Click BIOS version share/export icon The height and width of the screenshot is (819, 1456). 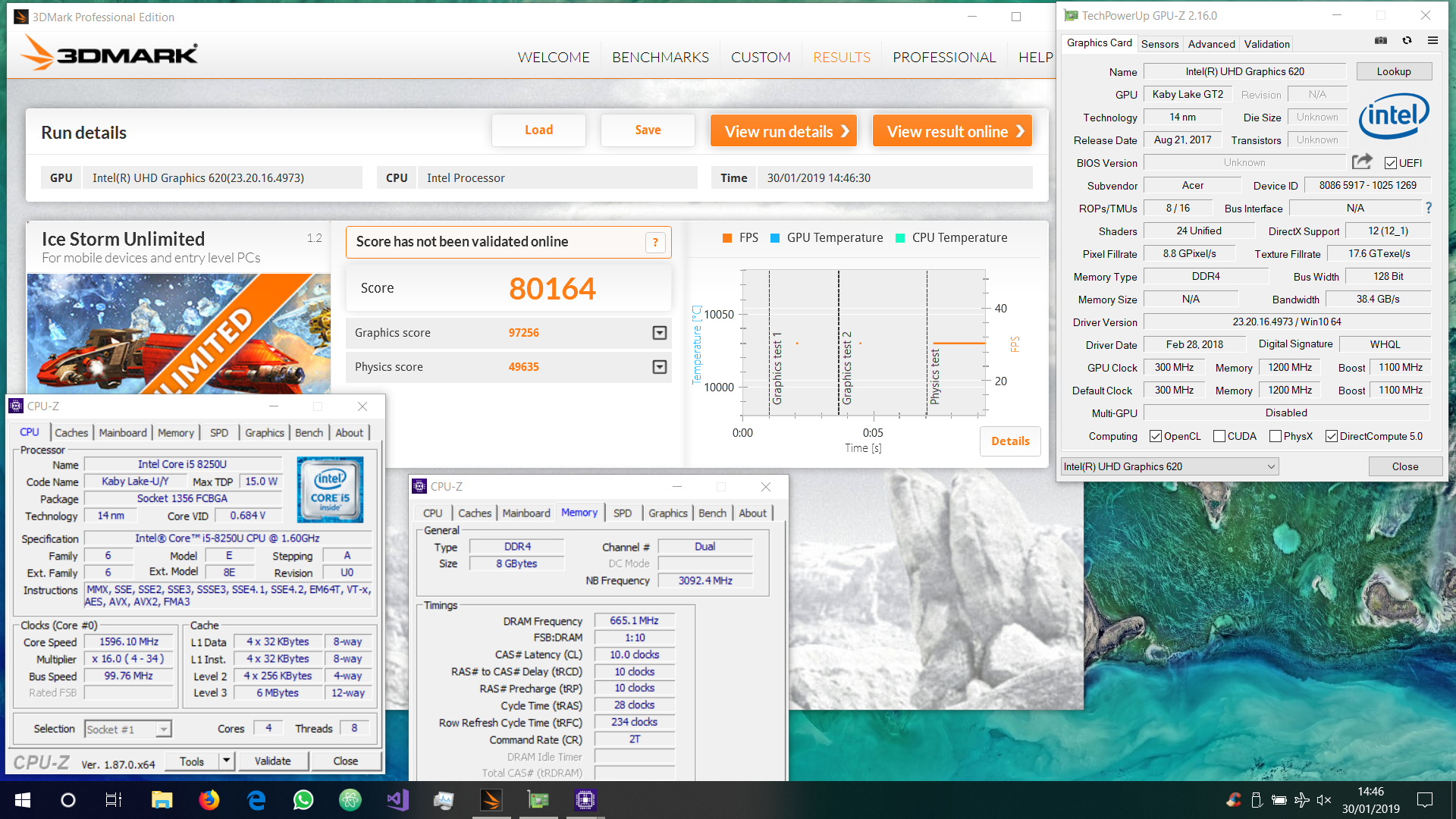click(1362, 162)
